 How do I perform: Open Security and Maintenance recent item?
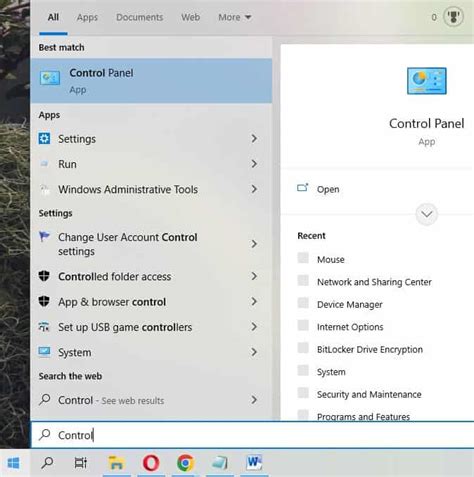(369, 394)
